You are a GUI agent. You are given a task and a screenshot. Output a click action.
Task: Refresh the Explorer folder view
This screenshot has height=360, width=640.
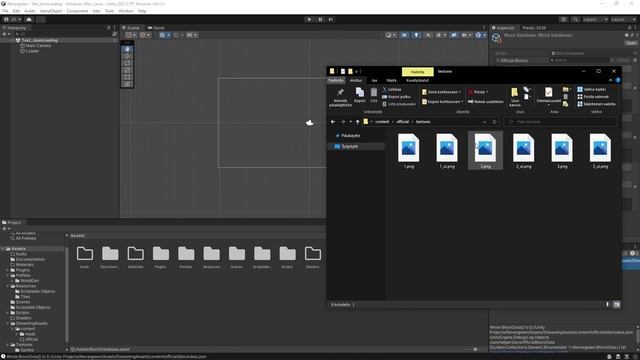494,122
